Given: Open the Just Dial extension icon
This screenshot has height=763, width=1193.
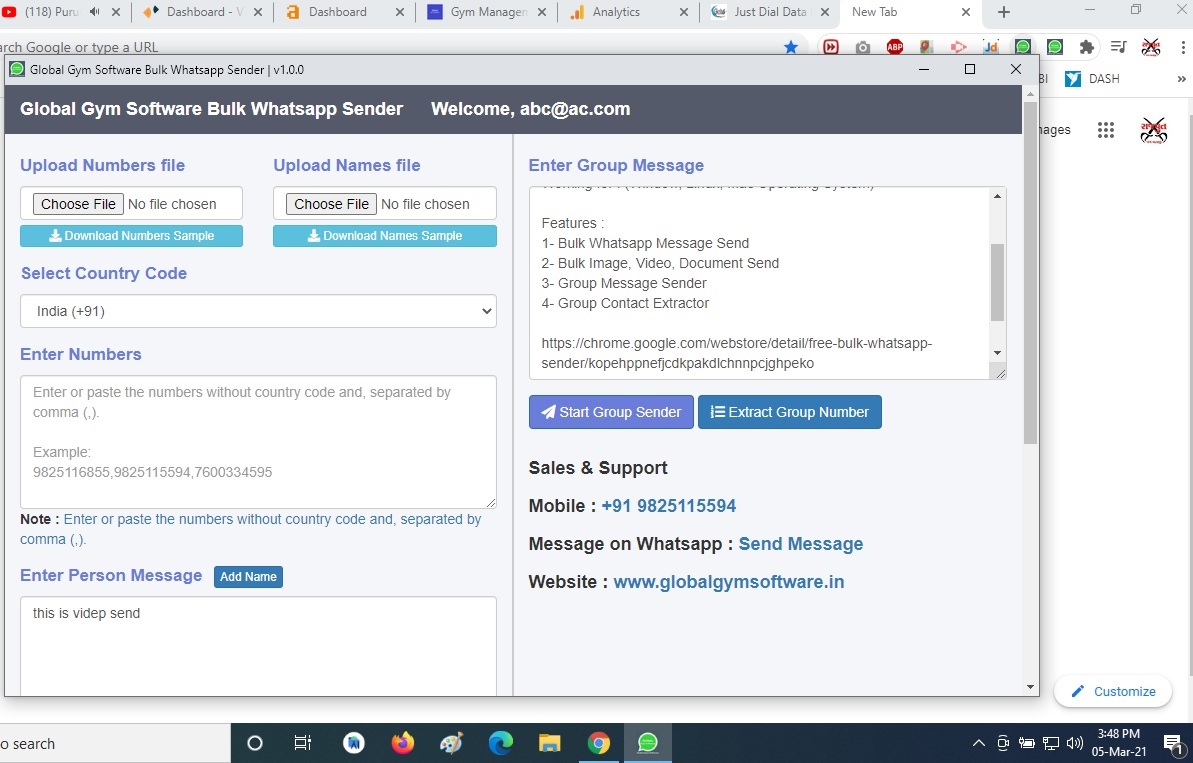Looking at the screenshot, I should [990, 46].
